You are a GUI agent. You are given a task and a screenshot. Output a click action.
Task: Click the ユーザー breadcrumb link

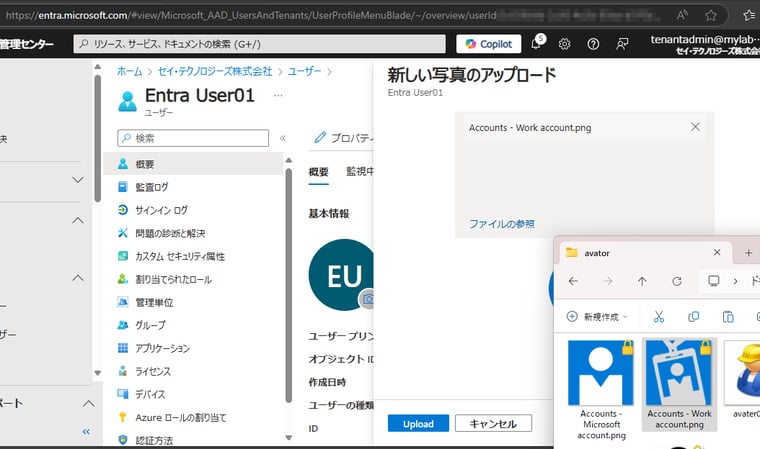(304, 72)
